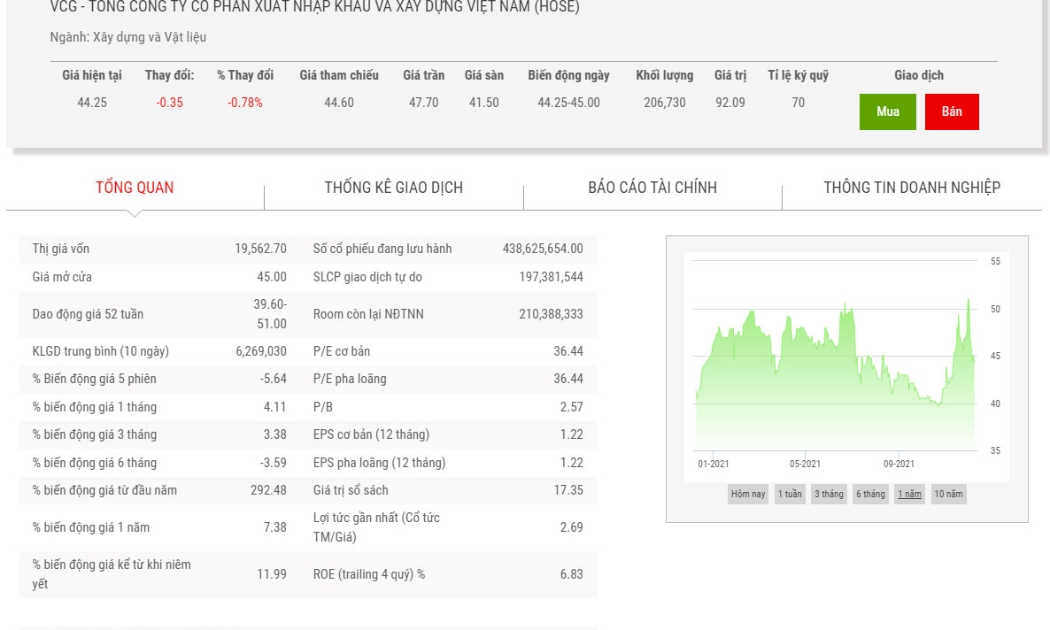Select 10 năm chart range
This screenshot has width=1050, height=630.
[948, 494]
